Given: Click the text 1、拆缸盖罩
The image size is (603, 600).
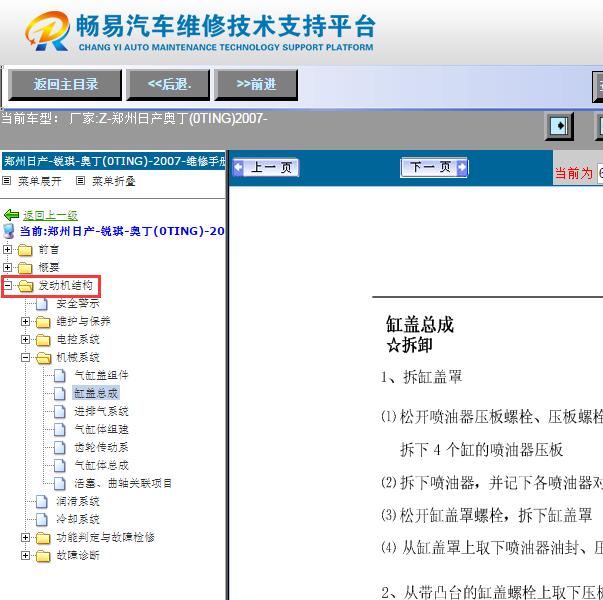Looking at the screenshot, I should 421,377.
